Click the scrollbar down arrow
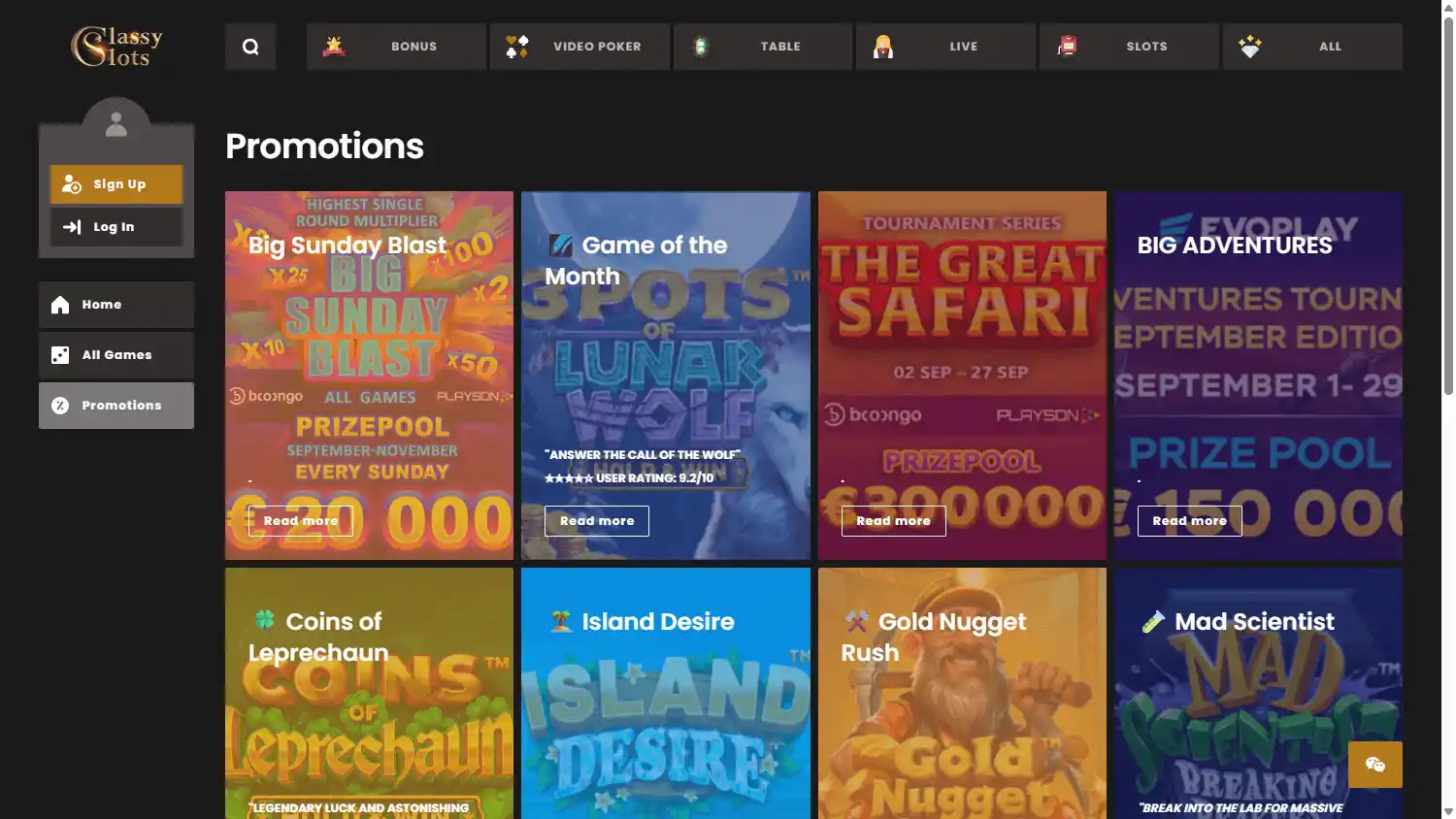 pyautogui.click(x=1448, y=811)
